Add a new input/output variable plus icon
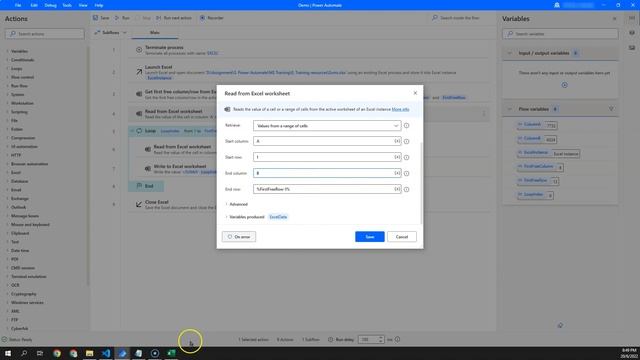The height and width of the screenshot is (360, 640). click(x=564, y=85)
